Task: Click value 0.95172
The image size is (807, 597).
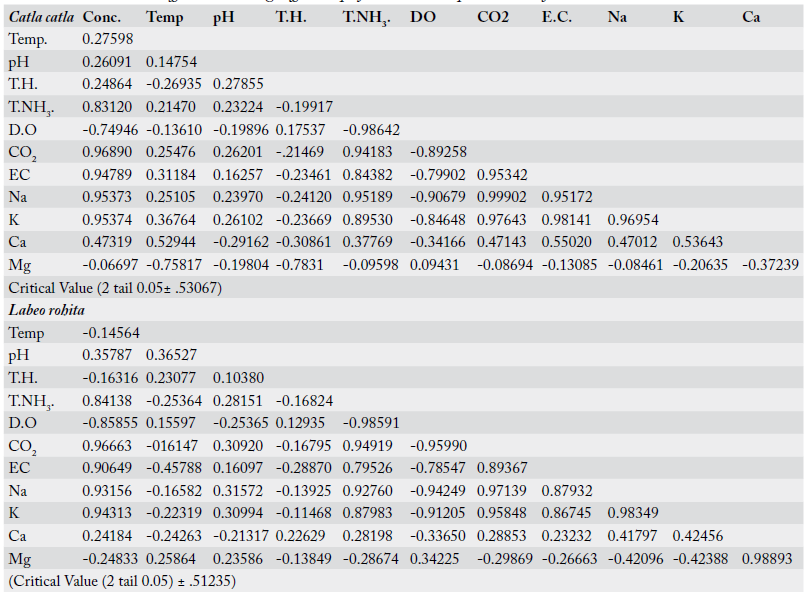Action: 567,197
